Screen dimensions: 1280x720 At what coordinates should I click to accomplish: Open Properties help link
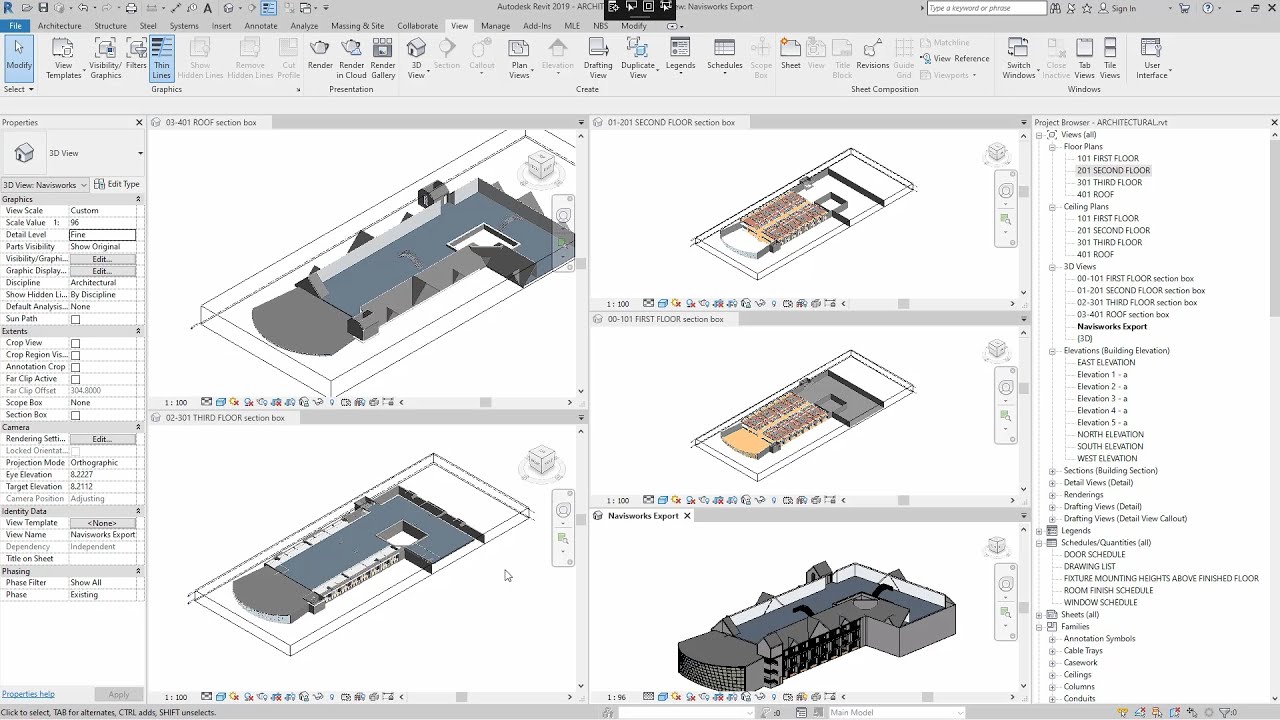point(28,694)
